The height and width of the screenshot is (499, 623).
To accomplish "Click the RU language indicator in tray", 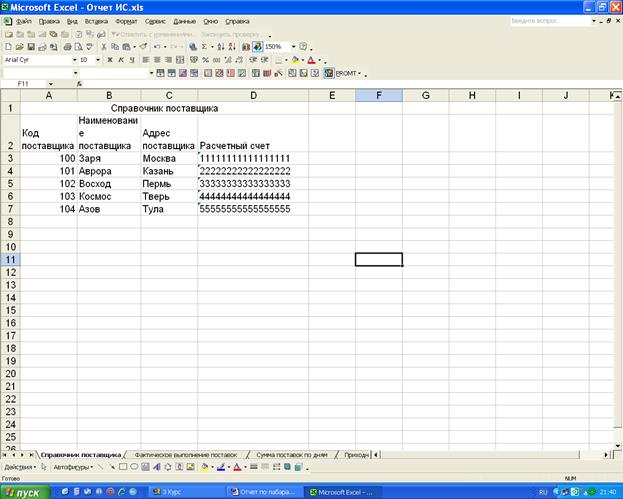I will [x=543, y=492].
